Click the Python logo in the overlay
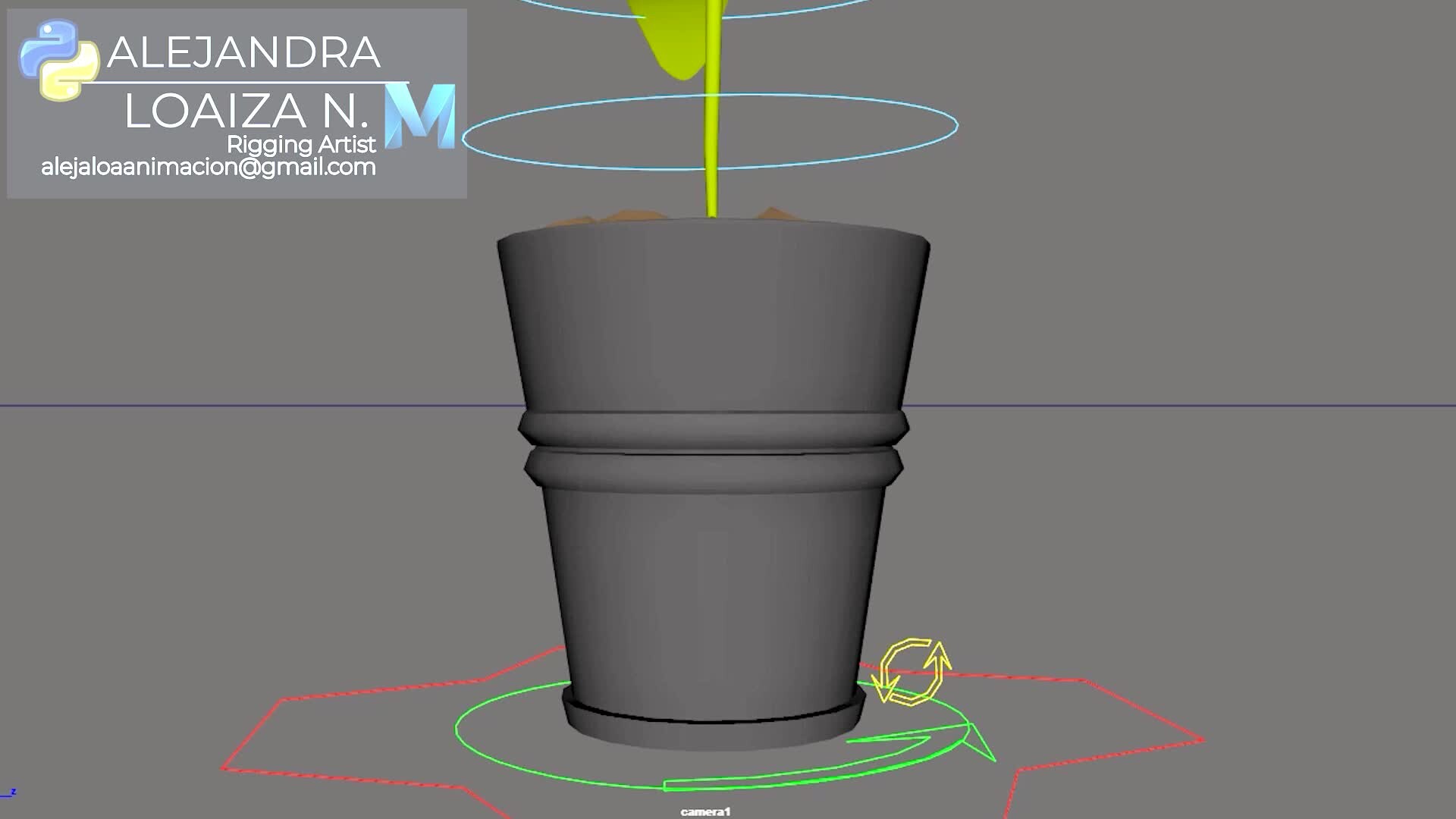Image resolution: width=1456 pixels, height=819 pixels. click(58, 61)
